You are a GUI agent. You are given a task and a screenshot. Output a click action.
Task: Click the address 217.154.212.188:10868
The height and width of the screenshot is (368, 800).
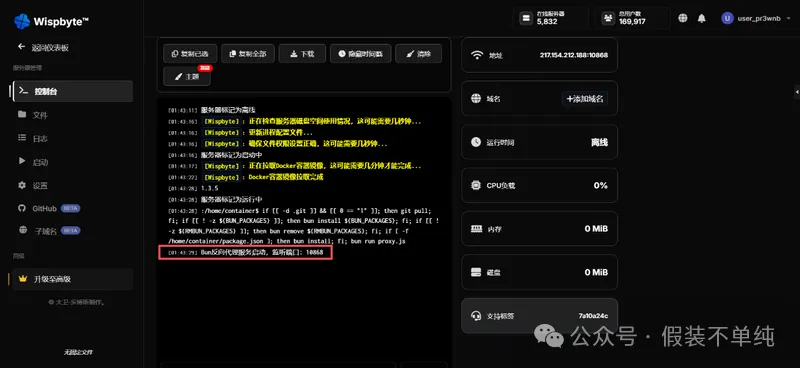573,55
